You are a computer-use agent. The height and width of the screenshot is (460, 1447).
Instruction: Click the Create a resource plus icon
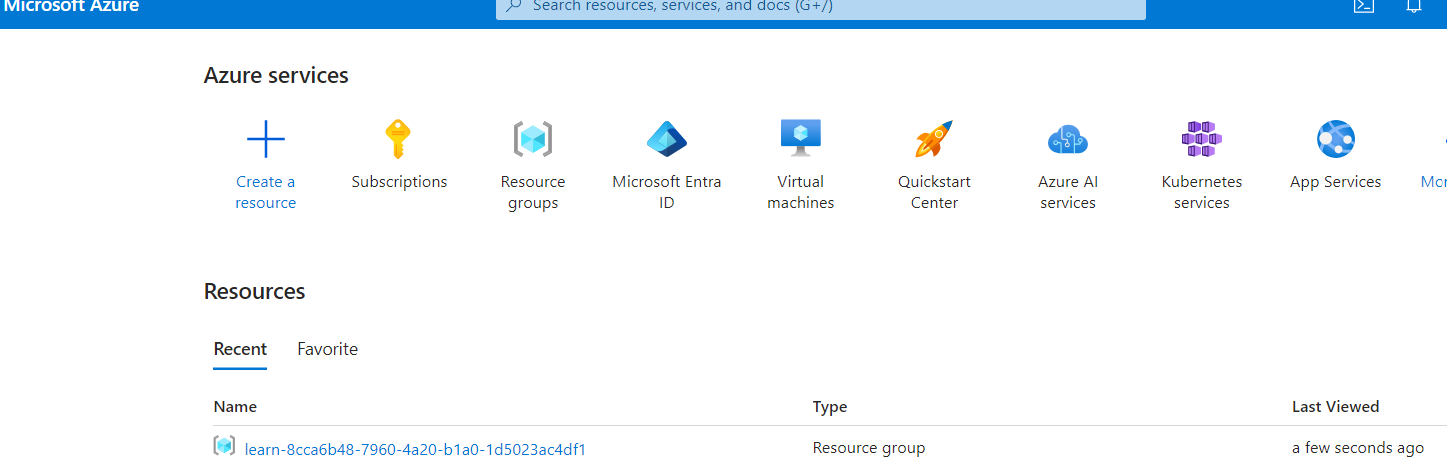pos(266,139)
